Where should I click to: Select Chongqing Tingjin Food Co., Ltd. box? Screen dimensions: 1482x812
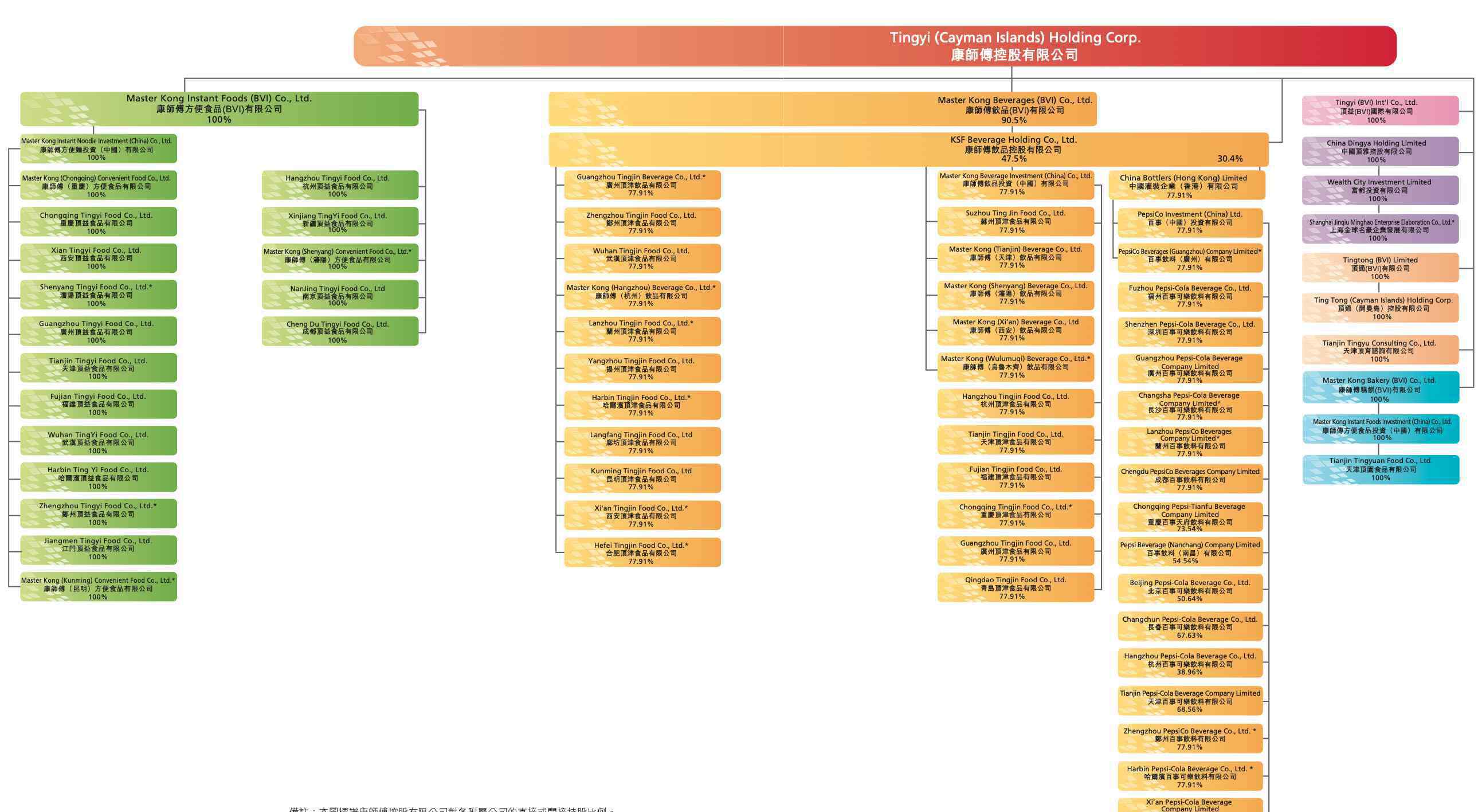1016,514
